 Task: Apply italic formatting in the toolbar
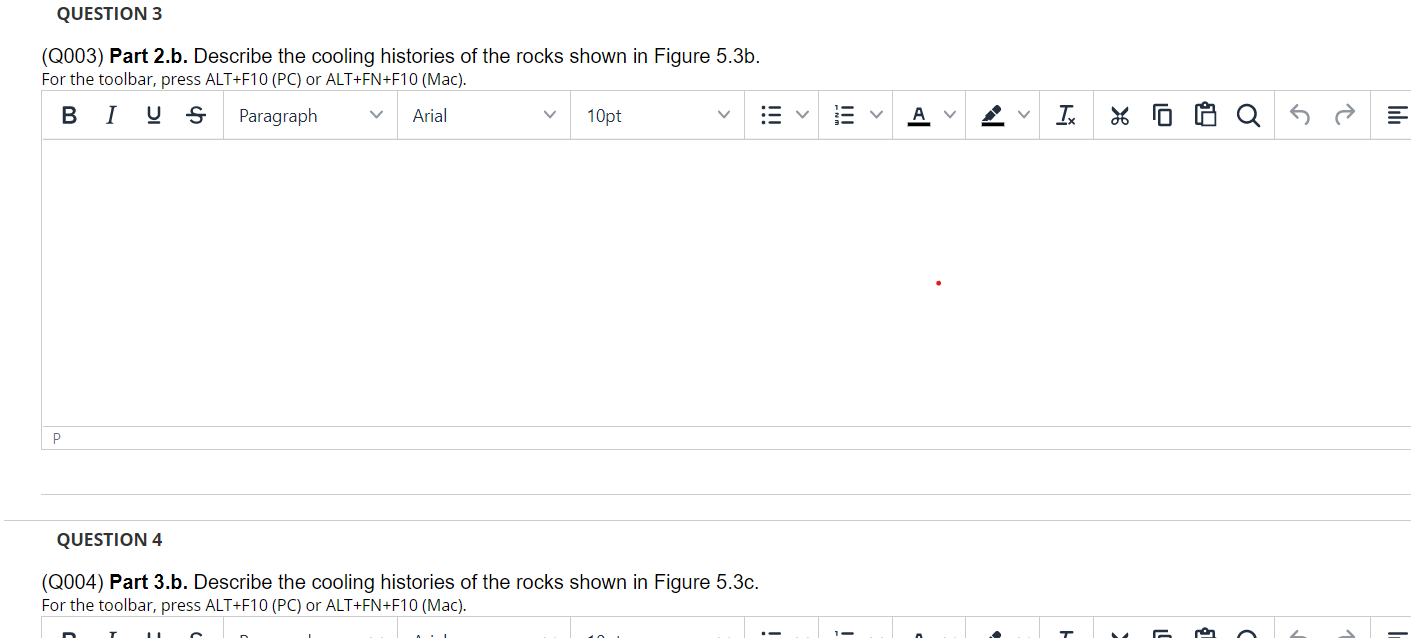pos(110,115)
